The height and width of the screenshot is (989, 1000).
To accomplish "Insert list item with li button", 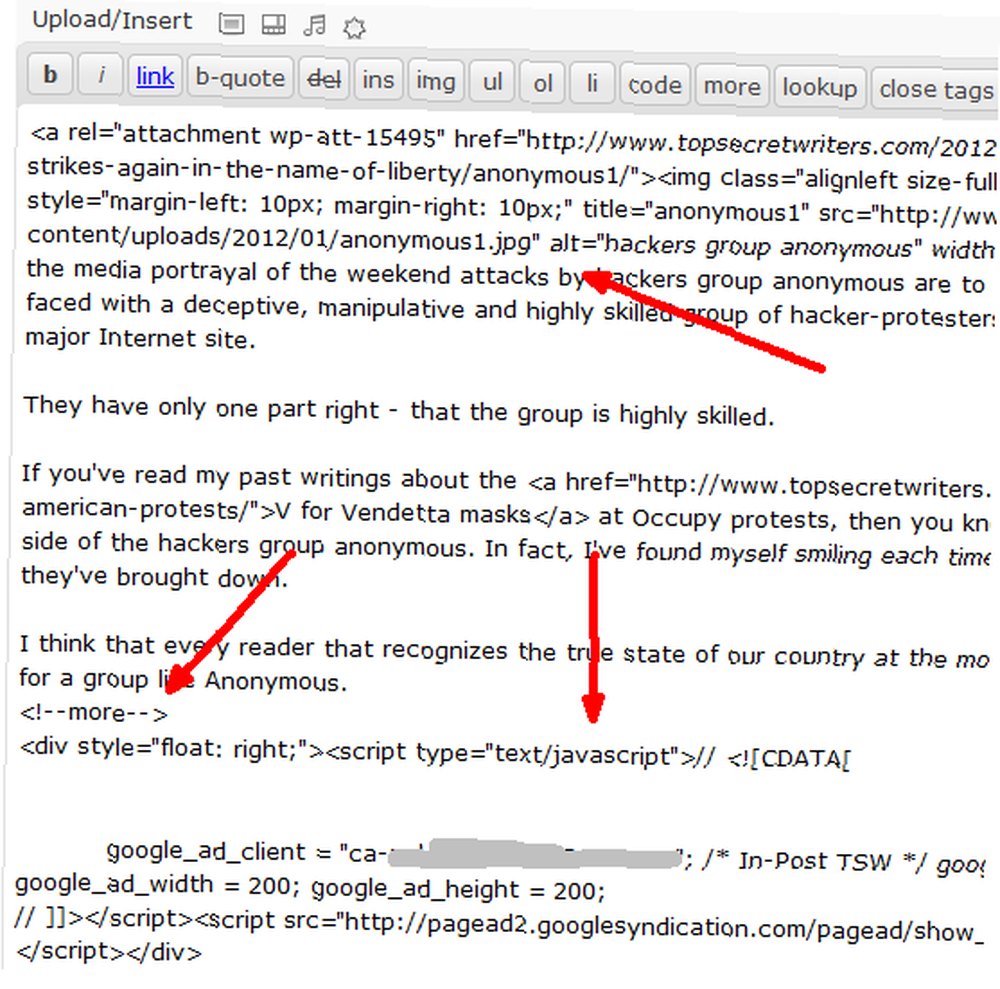I will [592, 84].
